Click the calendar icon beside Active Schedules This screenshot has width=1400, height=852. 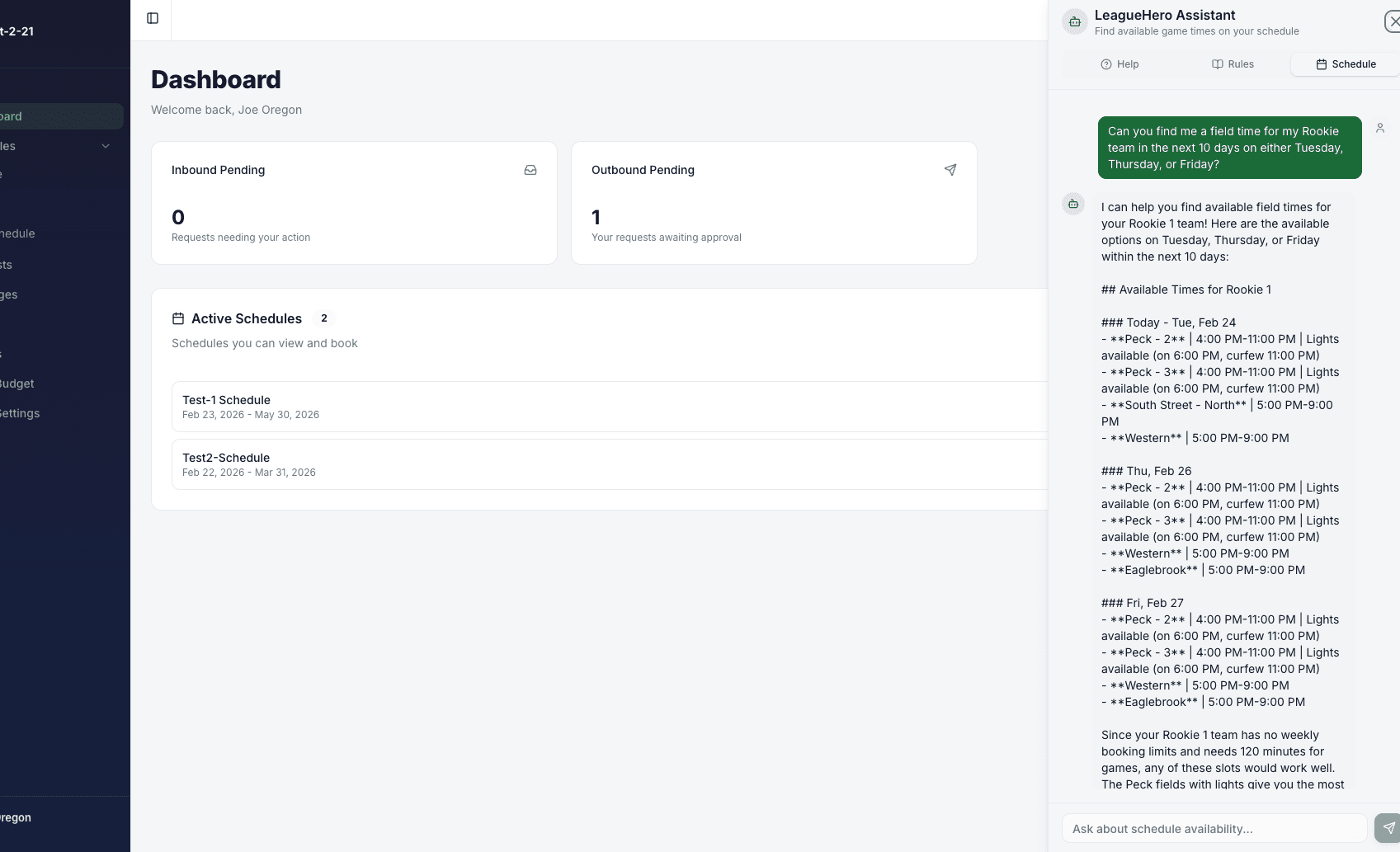177,318
